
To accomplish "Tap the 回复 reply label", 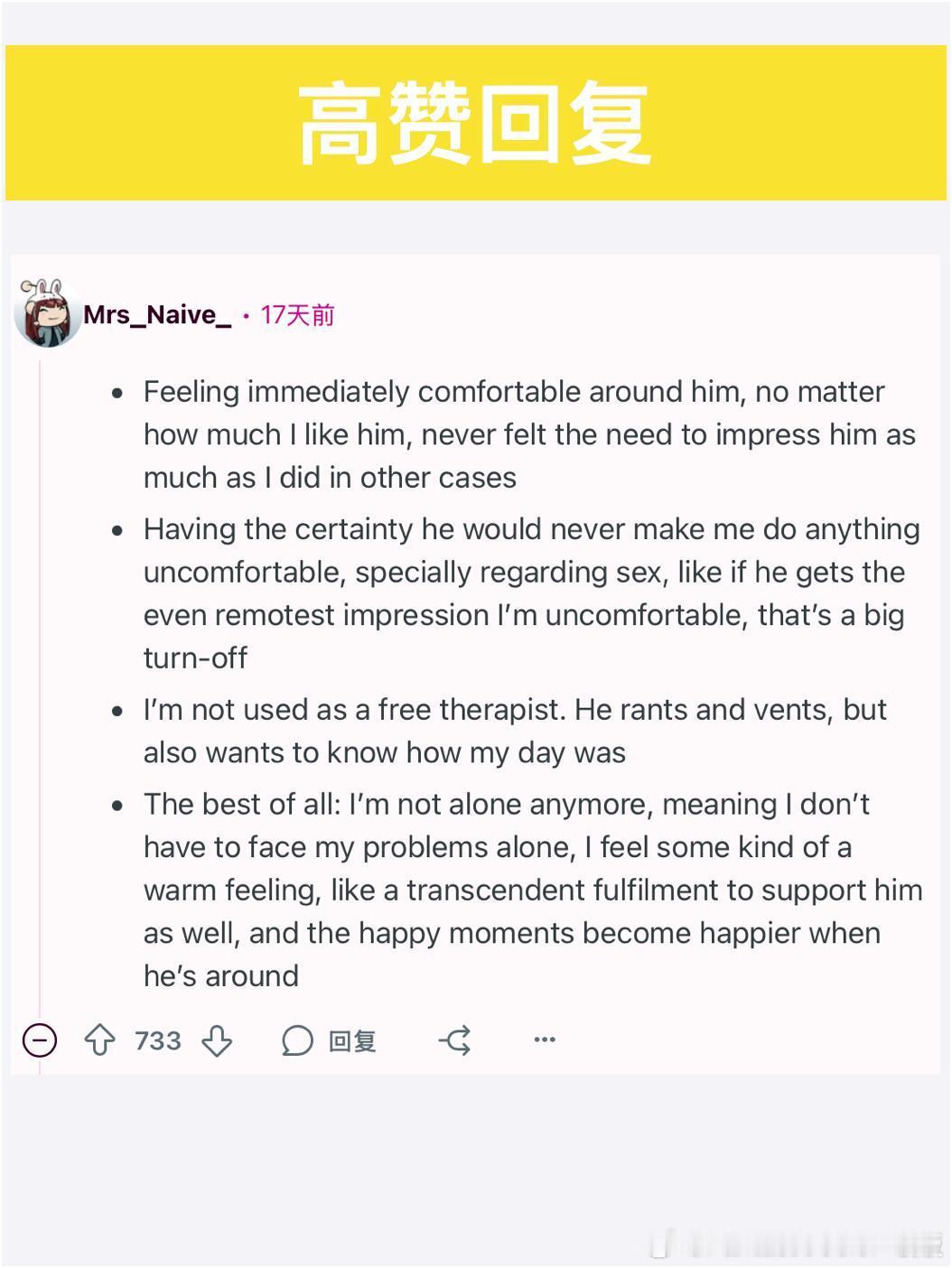I will [352, 1041].
